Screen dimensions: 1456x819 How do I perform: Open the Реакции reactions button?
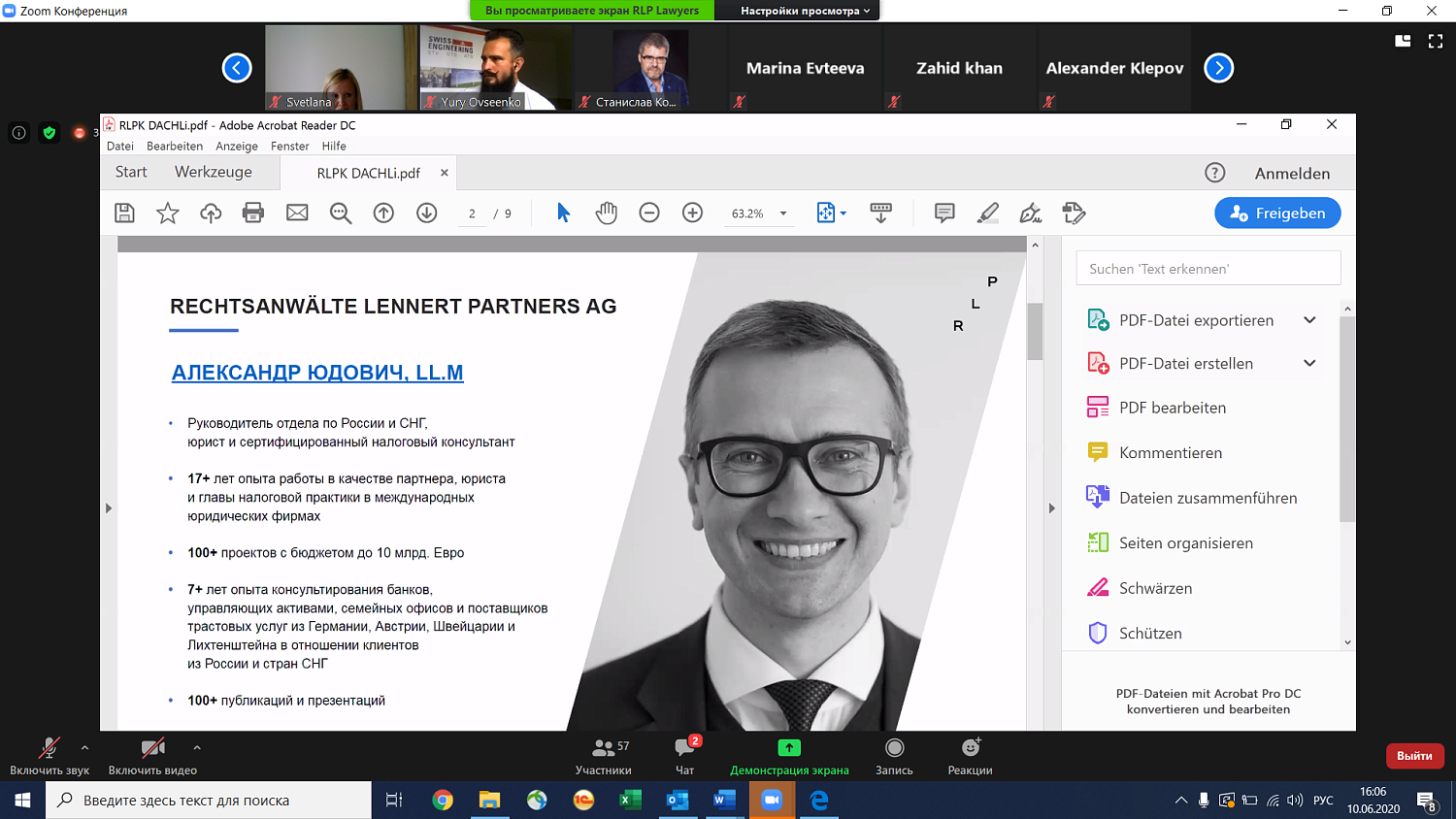tap(970, 756)
